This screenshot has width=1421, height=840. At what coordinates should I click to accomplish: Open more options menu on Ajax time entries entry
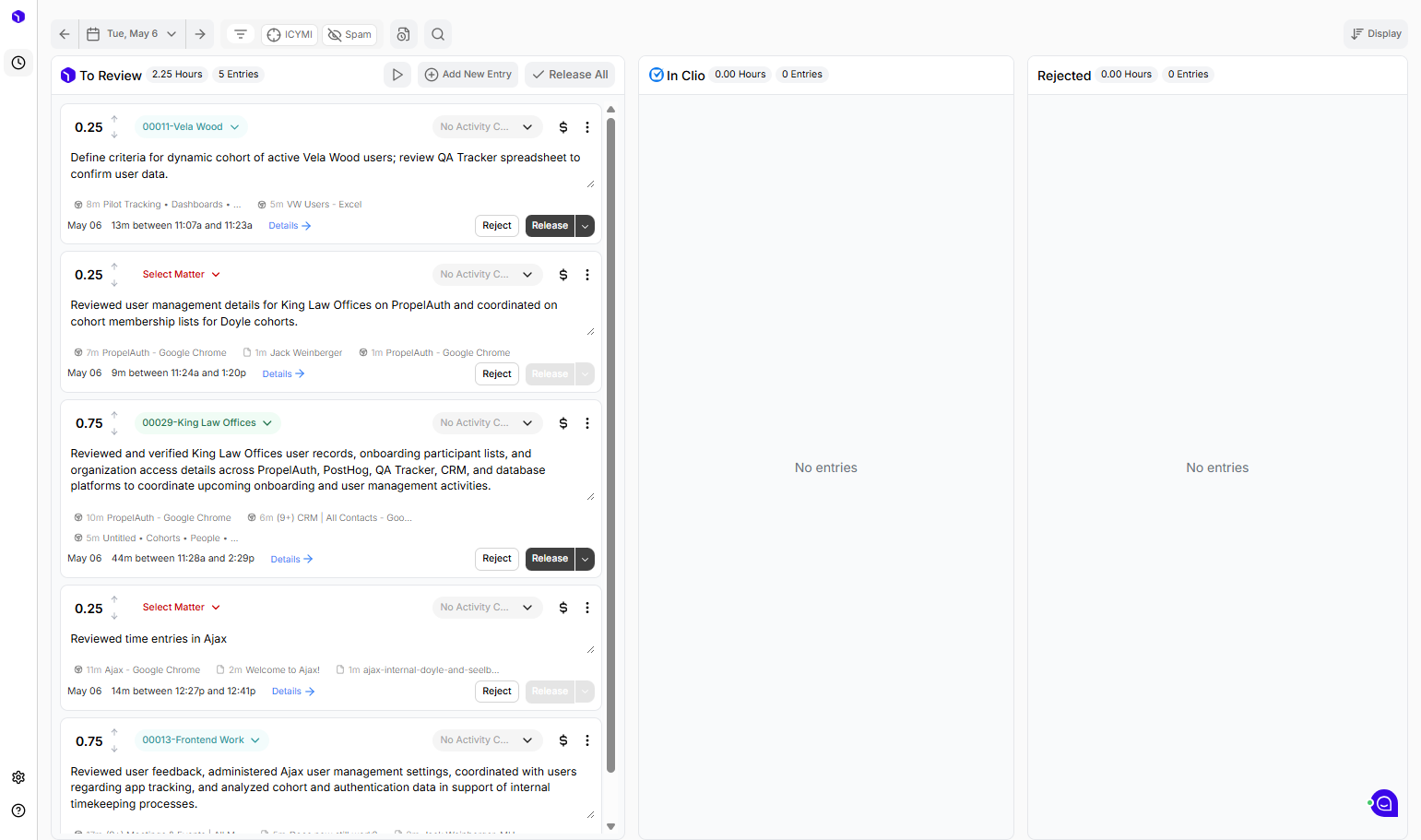587,608
